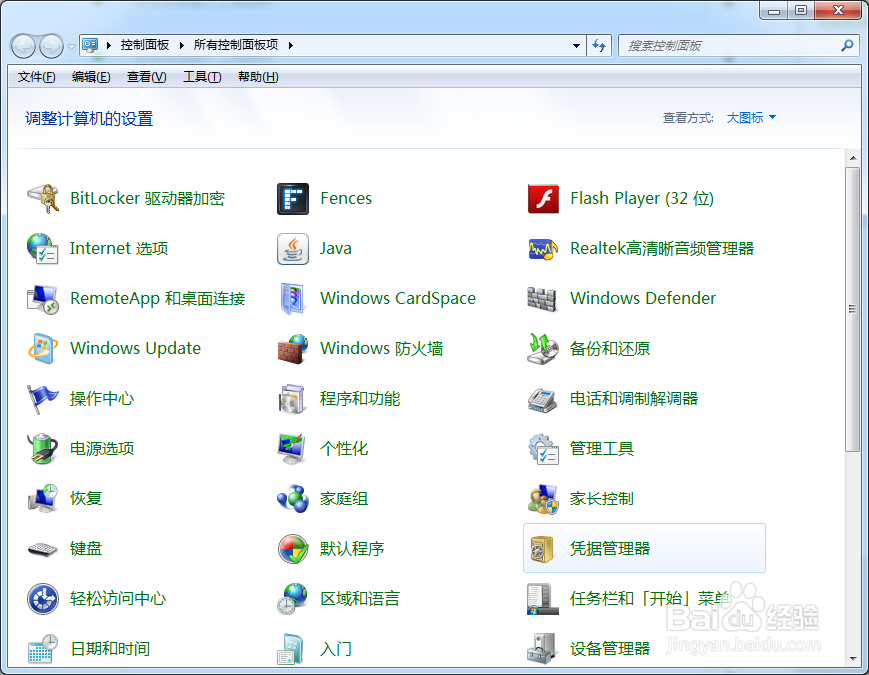The height and width of the screenshot is (675, 869).
Task: Open the 程序和功能 icon
Action: click(x=293, y=398)
